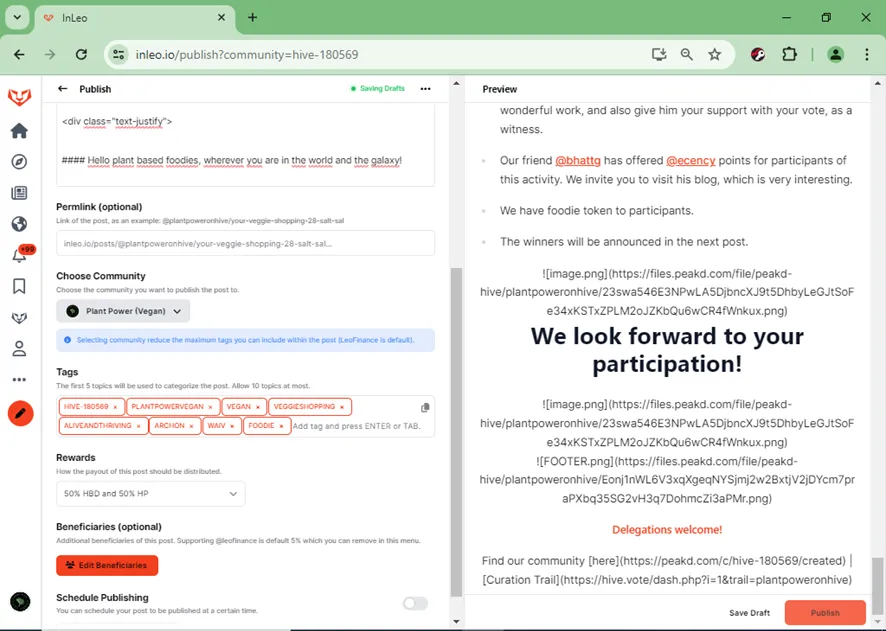This screenshot has height=631, width=886.
Task: Open the user avatar at sidebar bottom
Action: tap(20, 602)
